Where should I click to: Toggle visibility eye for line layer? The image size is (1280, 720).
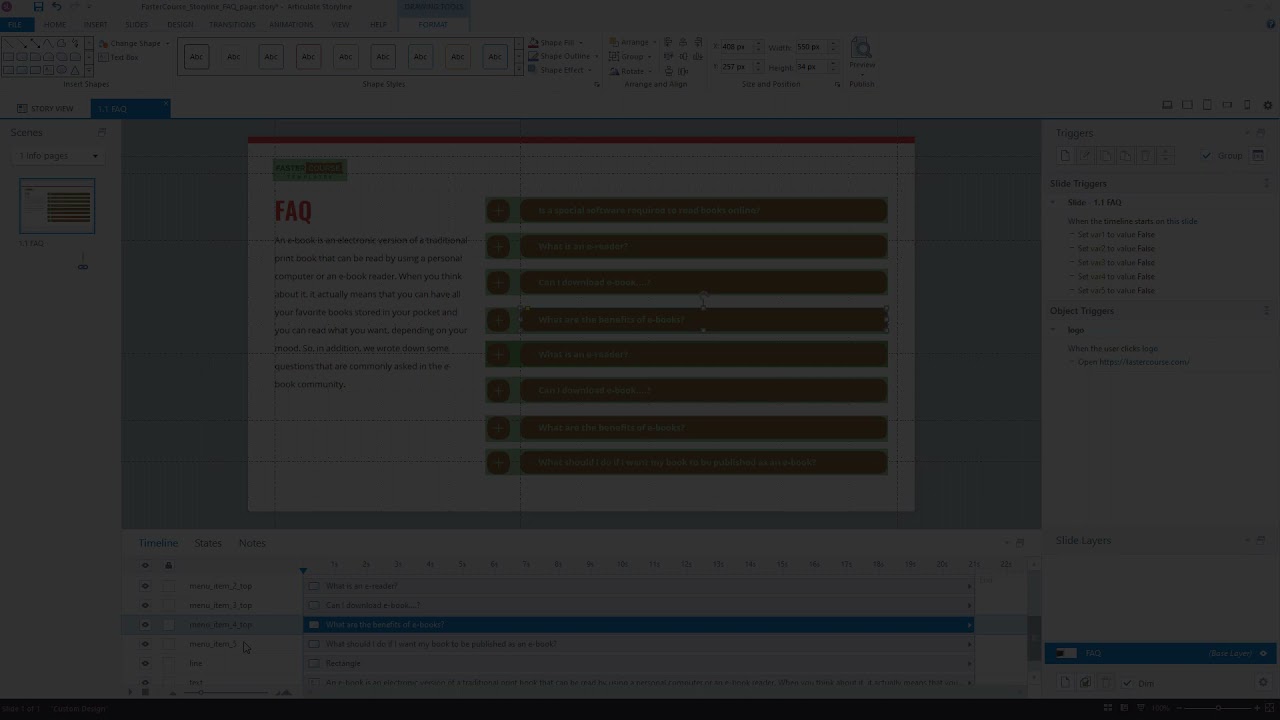pos(145,663)
